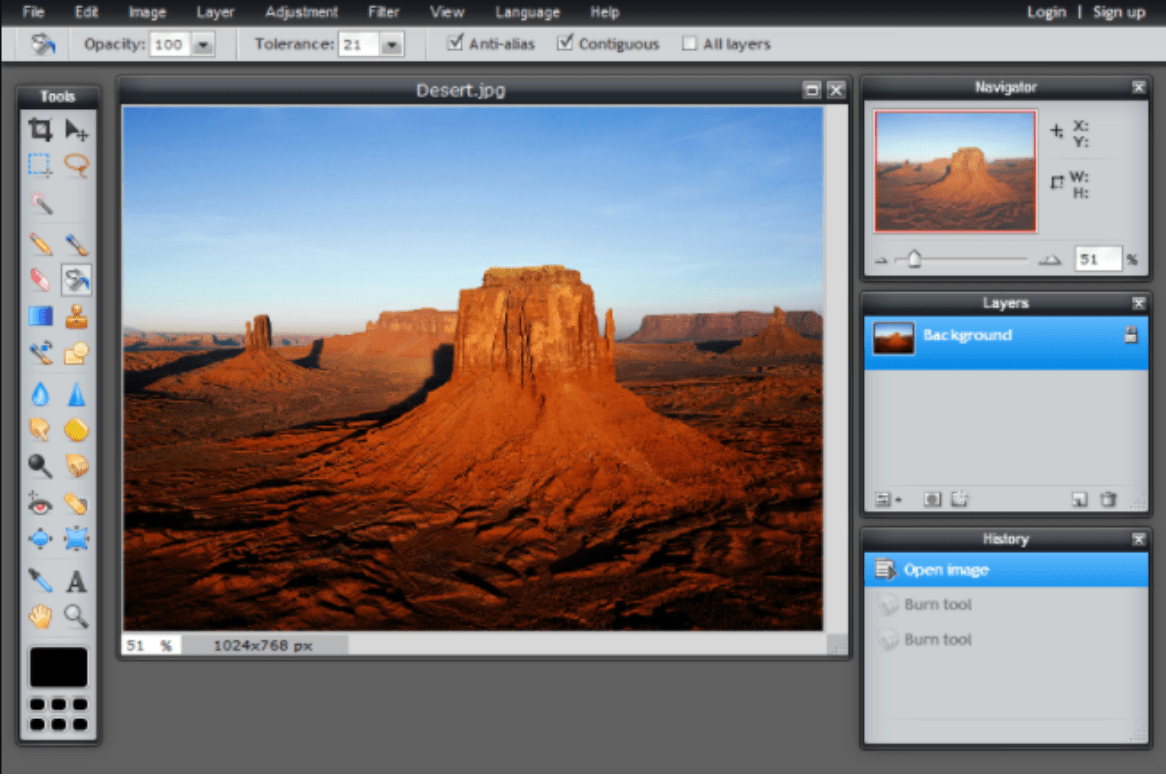
Task: Select the Blur droplet tool
Action: point(40,394)
